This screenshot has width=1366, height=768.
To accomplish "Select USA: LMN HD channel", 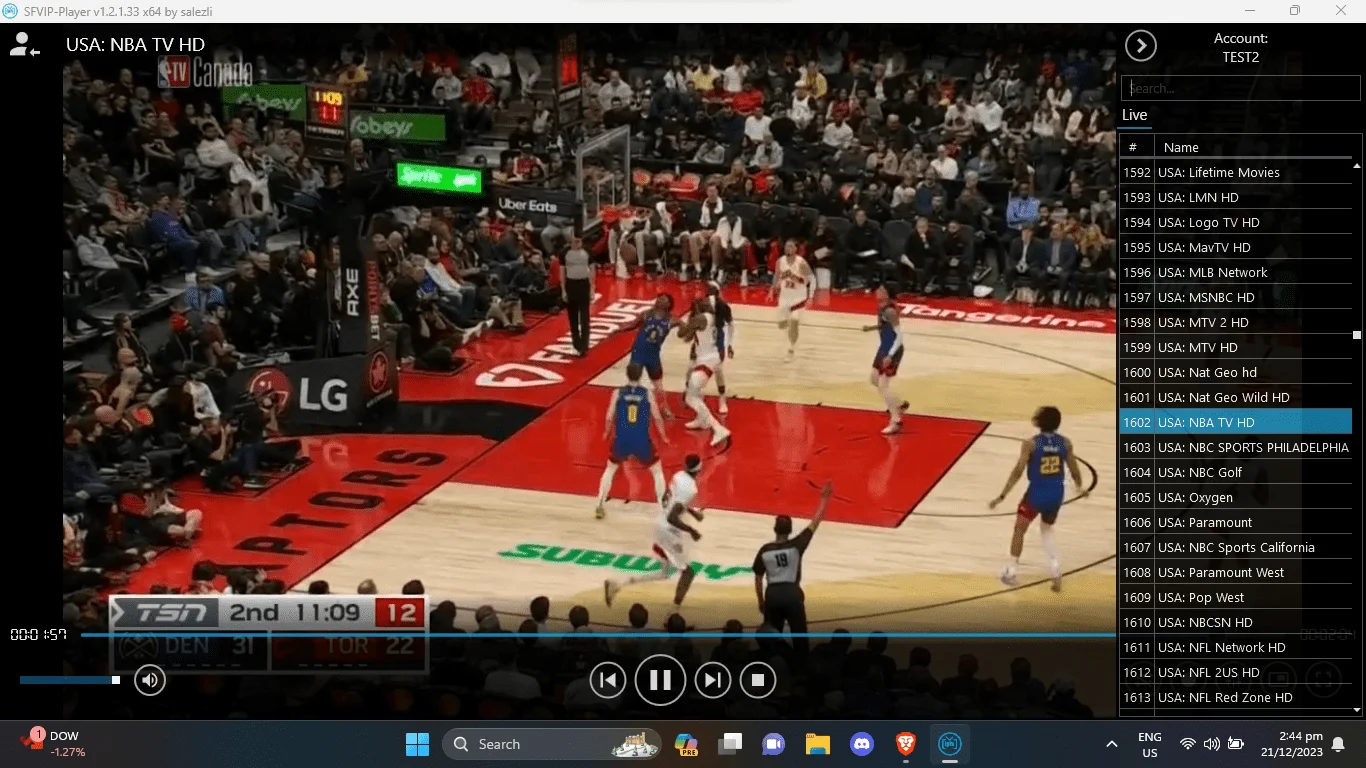I will pyautogui.click(x=1236, y=197).
